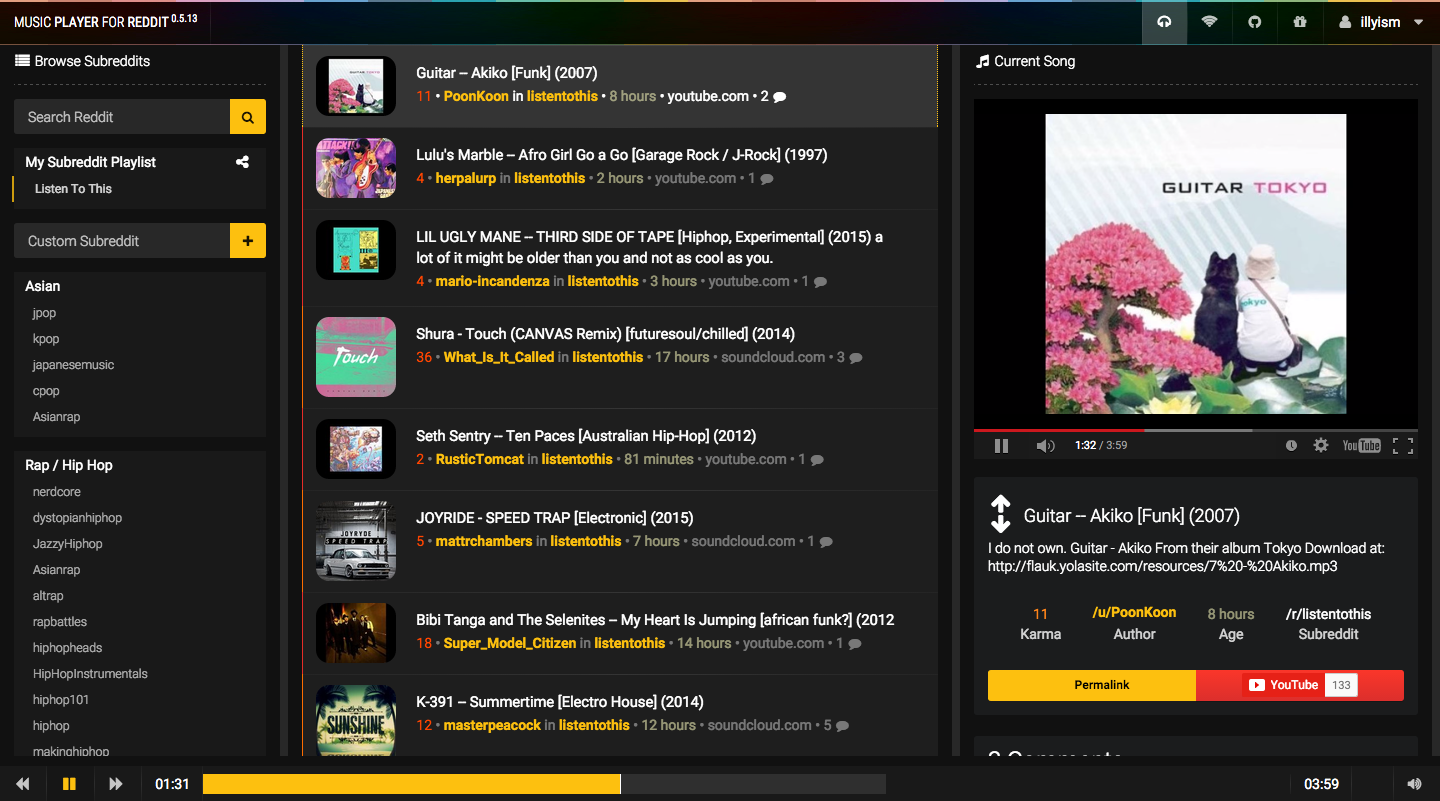Seek on the YouTube red progress bar
Viewport: 1440px width, 801px height.
[1196, 430]
